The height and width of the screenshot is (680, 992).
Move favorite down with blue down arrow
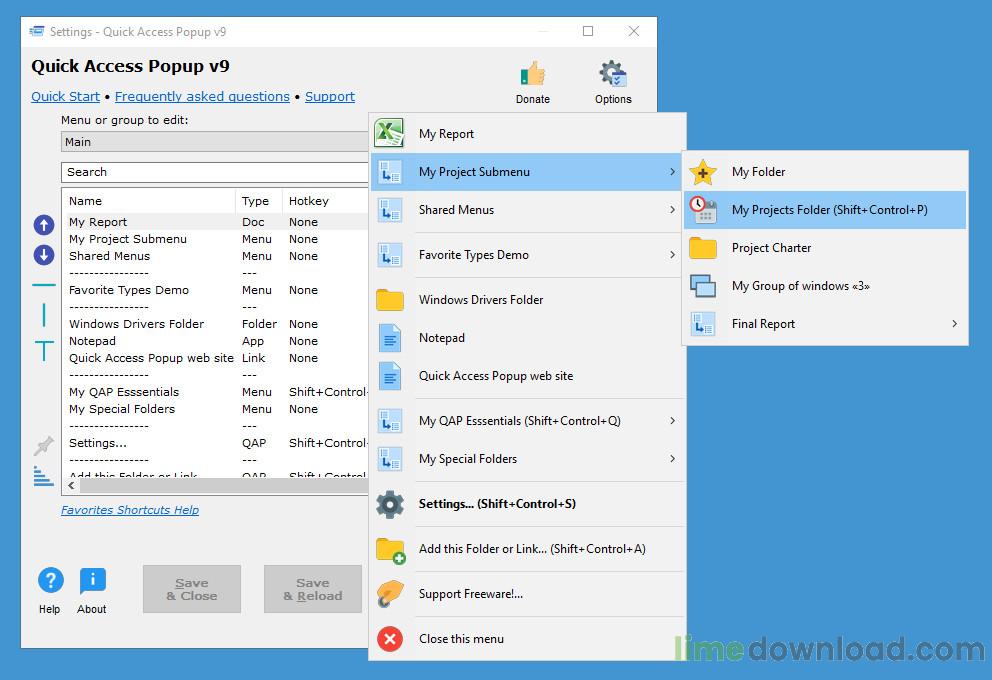tap(44, 255)
